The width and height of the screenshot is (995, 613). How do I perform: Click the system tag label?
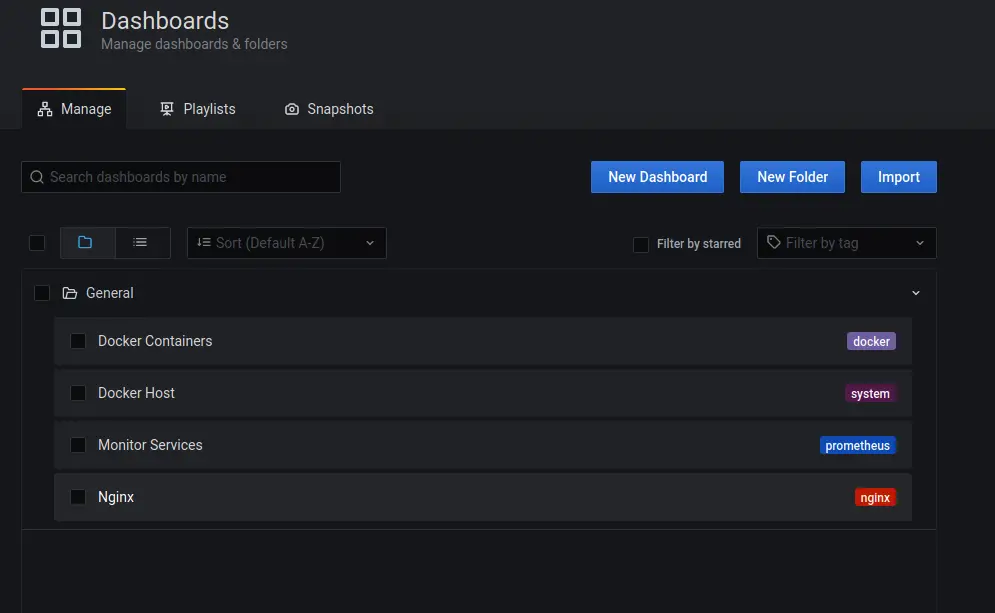tap(870, 393)
